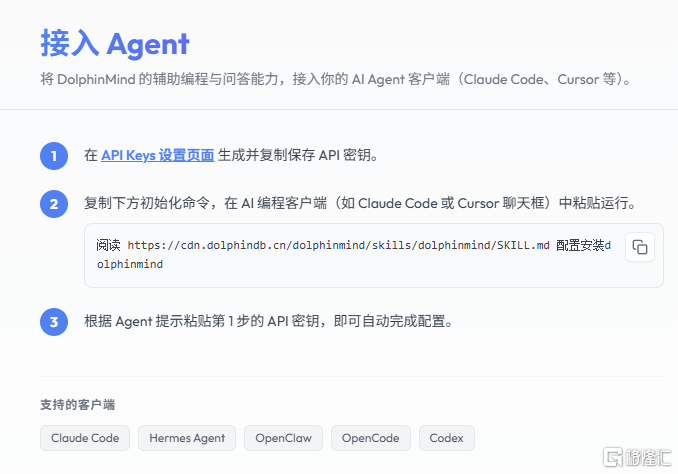Click the wrapped 'olphinmind' command text
This screenshot has height=474, width=678.
(x=130, y=264)
